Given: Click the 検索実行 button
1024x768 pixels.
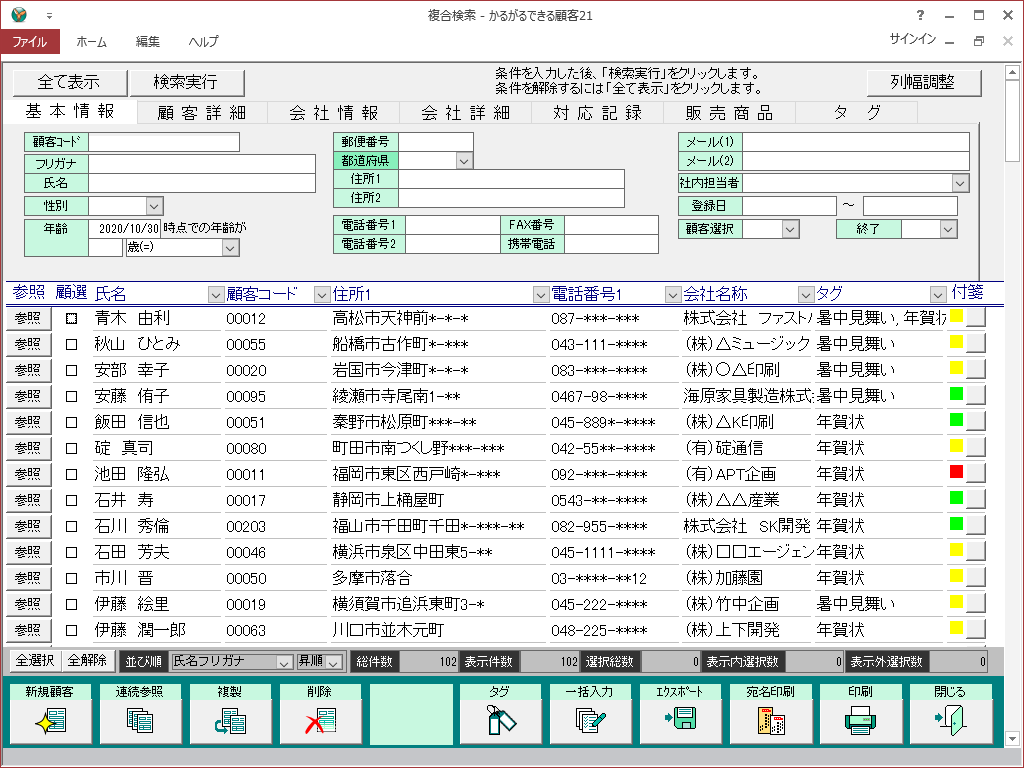Looking at the screenshot, I should [x=187, y=82].
